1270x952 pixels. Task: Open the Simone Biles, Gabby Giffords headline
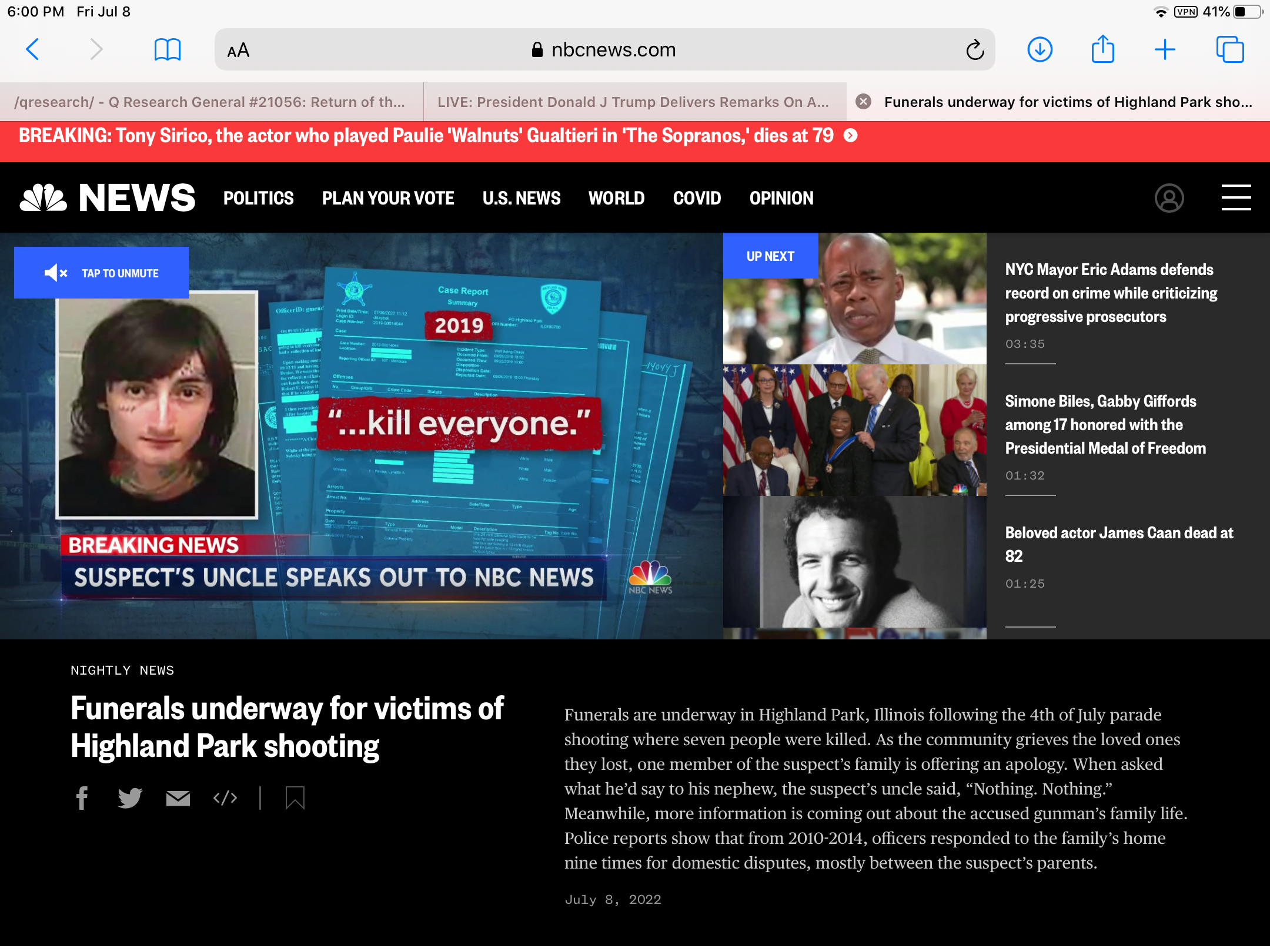(1105, 425)
